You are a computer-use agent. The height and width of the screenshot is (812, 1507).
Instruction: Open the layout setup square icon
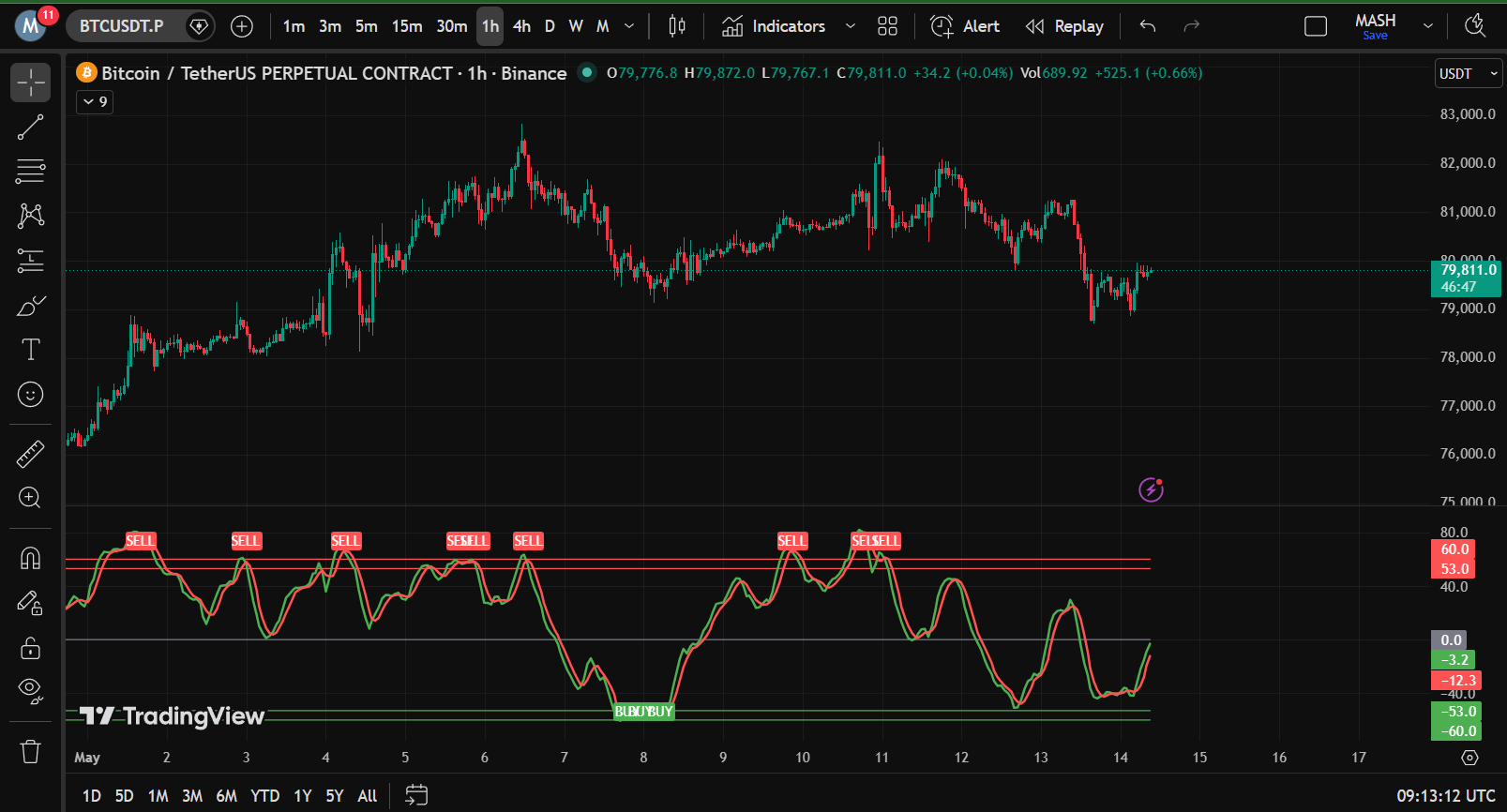(1316, 26)
